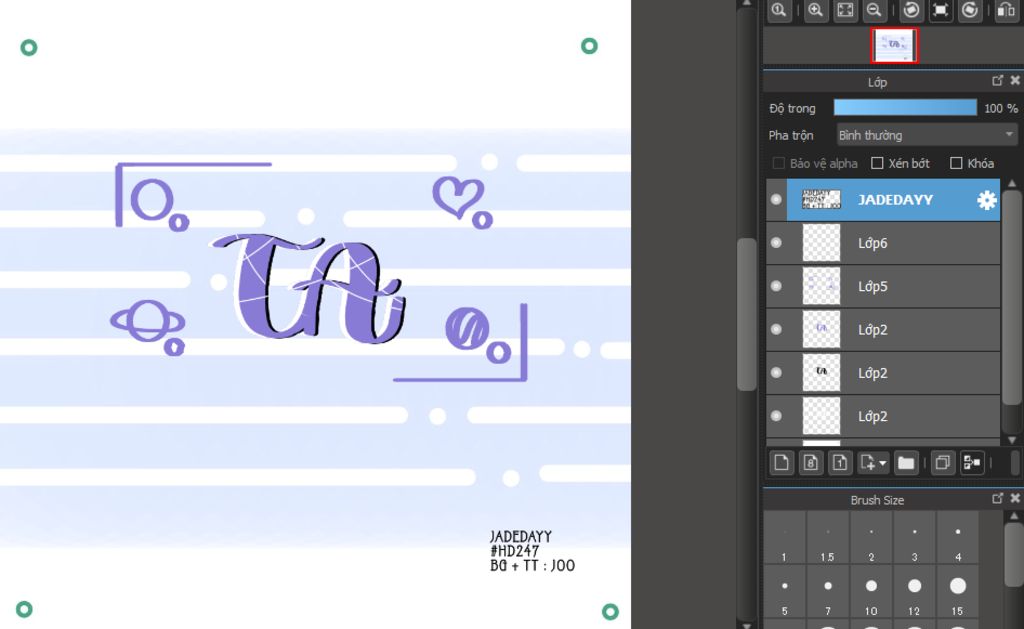Click layer list scroll up arrow

coord(1012,183)
